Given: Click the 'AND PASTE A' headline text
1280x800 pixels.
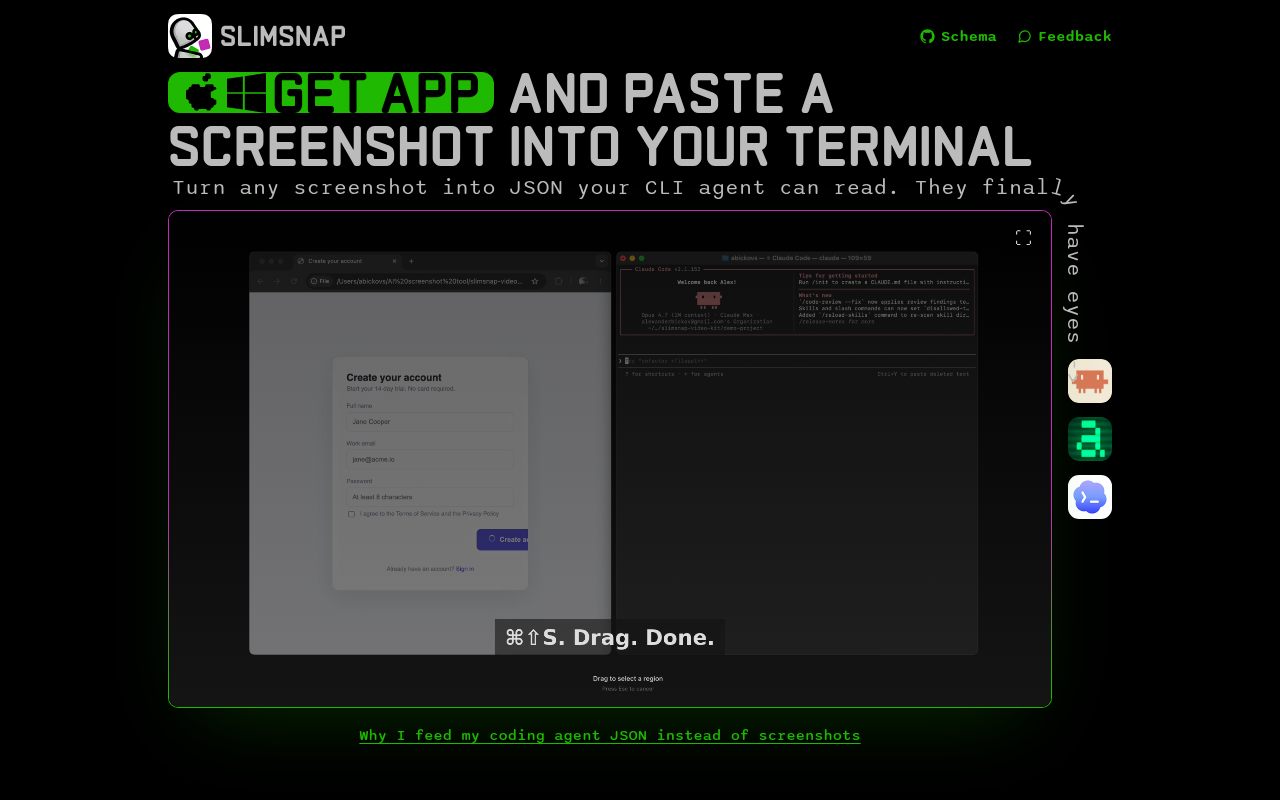Looking at the screenshot, I should point(671,93).
